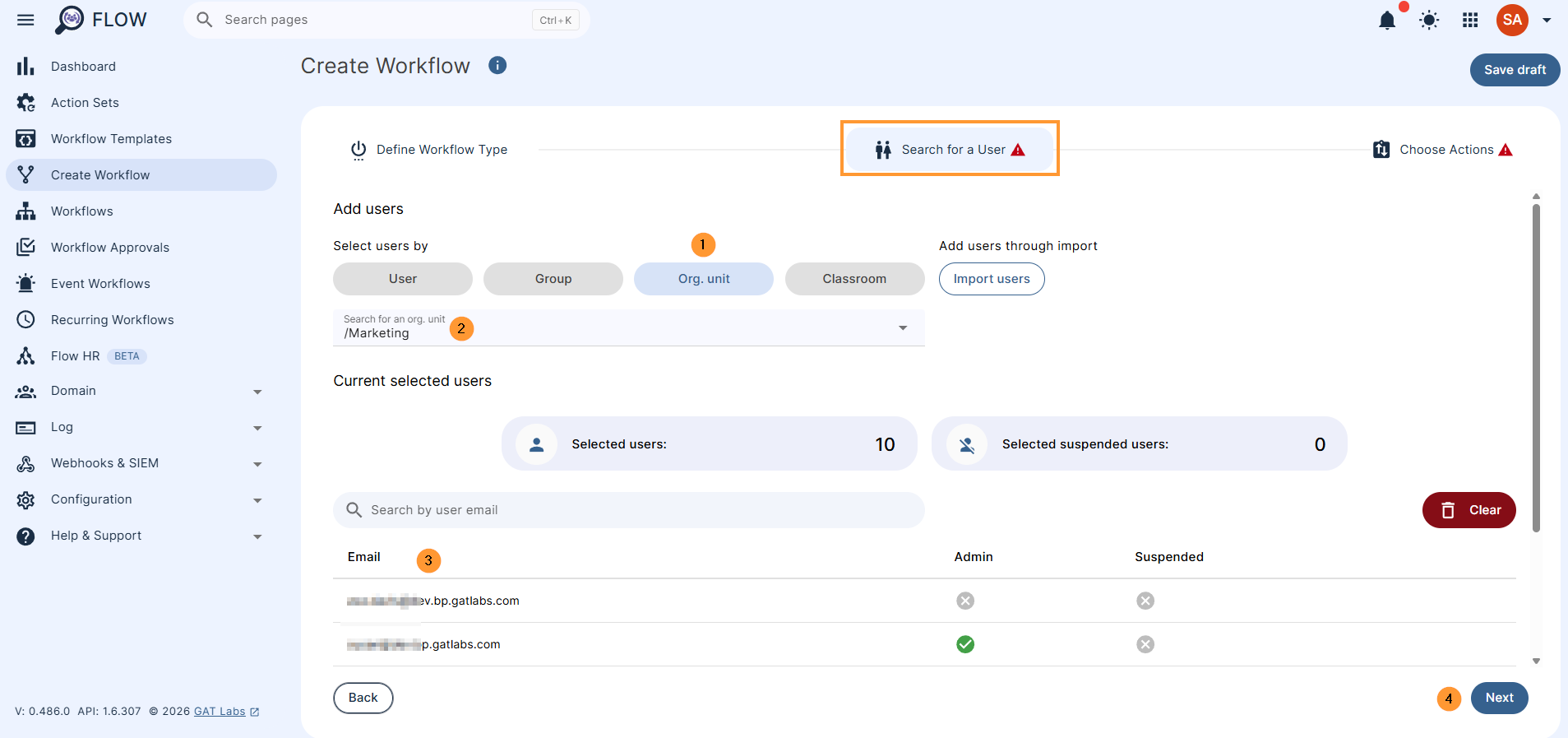Screen dimensions: 1568x738
Task: Clear the selected users list
Action: pyautogui.click(x=1469, y=510)
